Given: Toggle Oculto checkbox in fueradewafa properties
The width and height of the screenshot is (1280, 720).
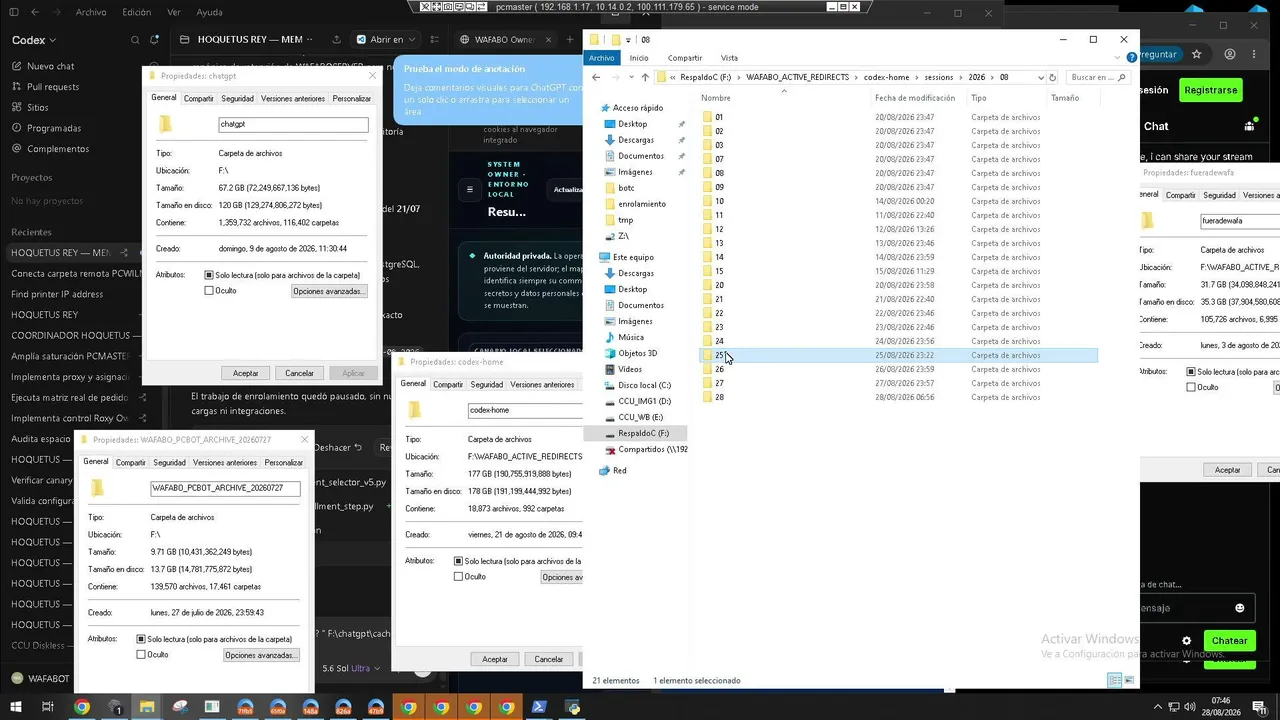Looking at the screenshot, I should click(1191, 387).
